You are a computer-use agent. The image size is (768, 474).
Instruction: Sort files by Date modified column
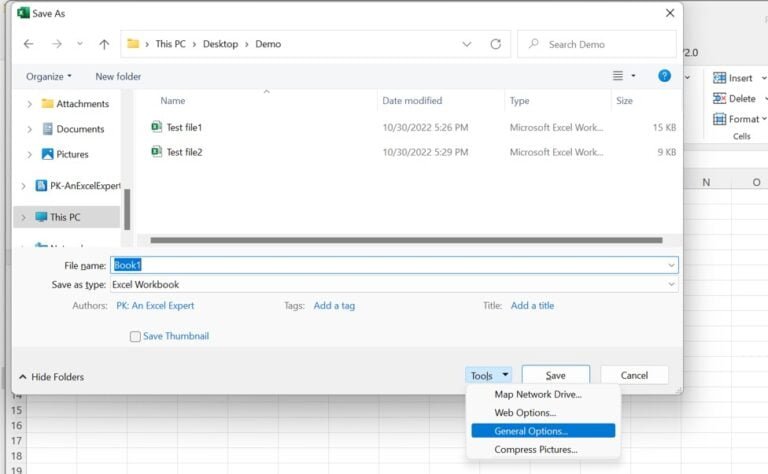click(x=412, y=100)
